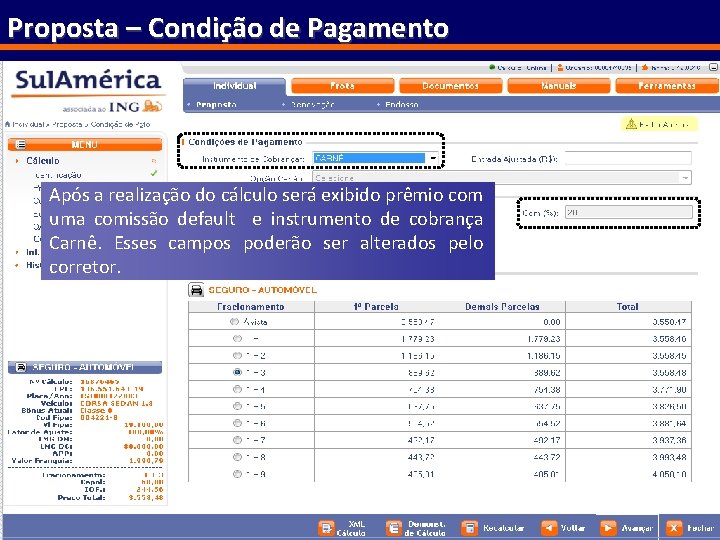Select the 1 + 3 installment option

237,372
